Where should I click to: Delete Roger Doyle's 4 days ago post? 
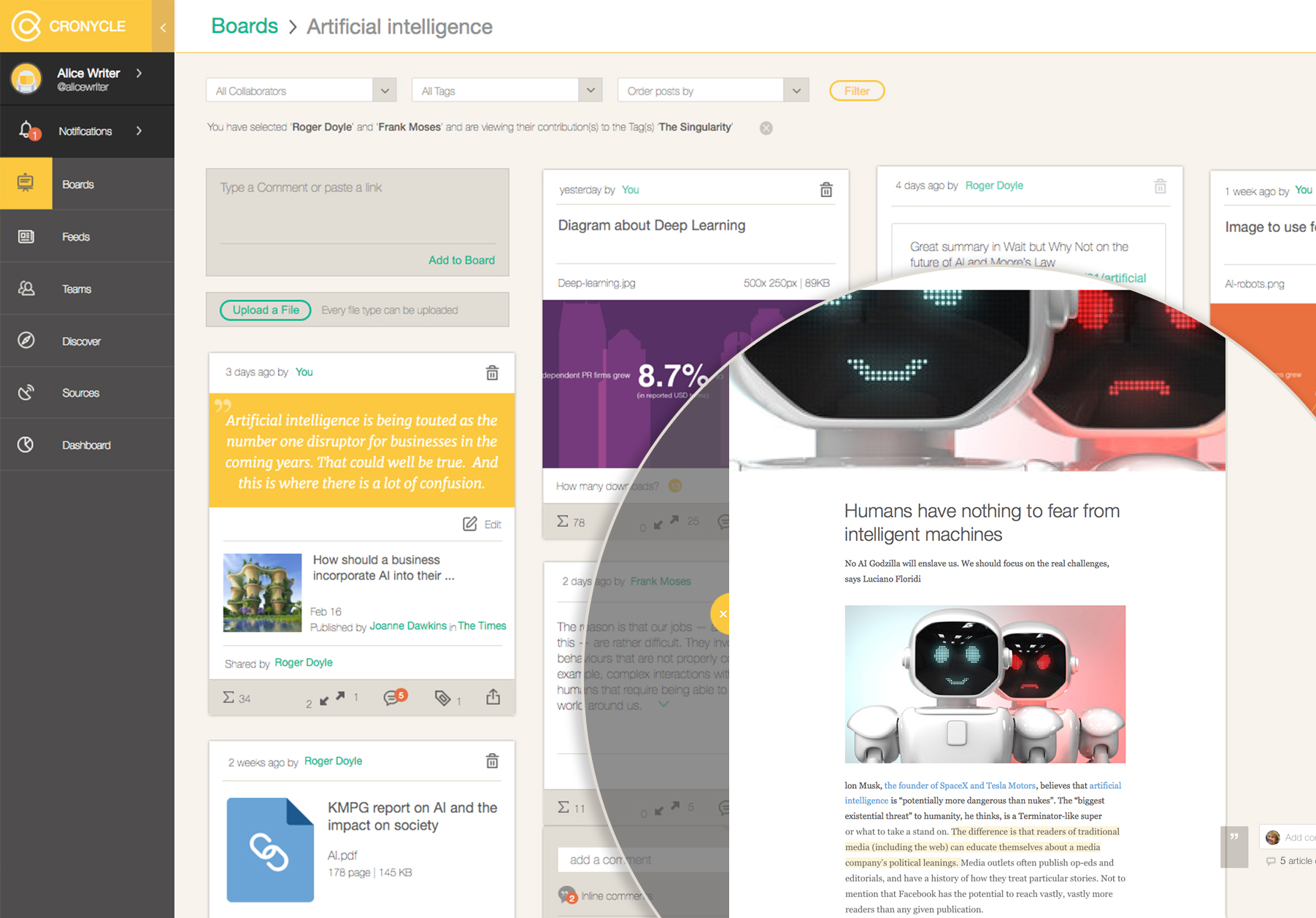tap(1160, 186)
